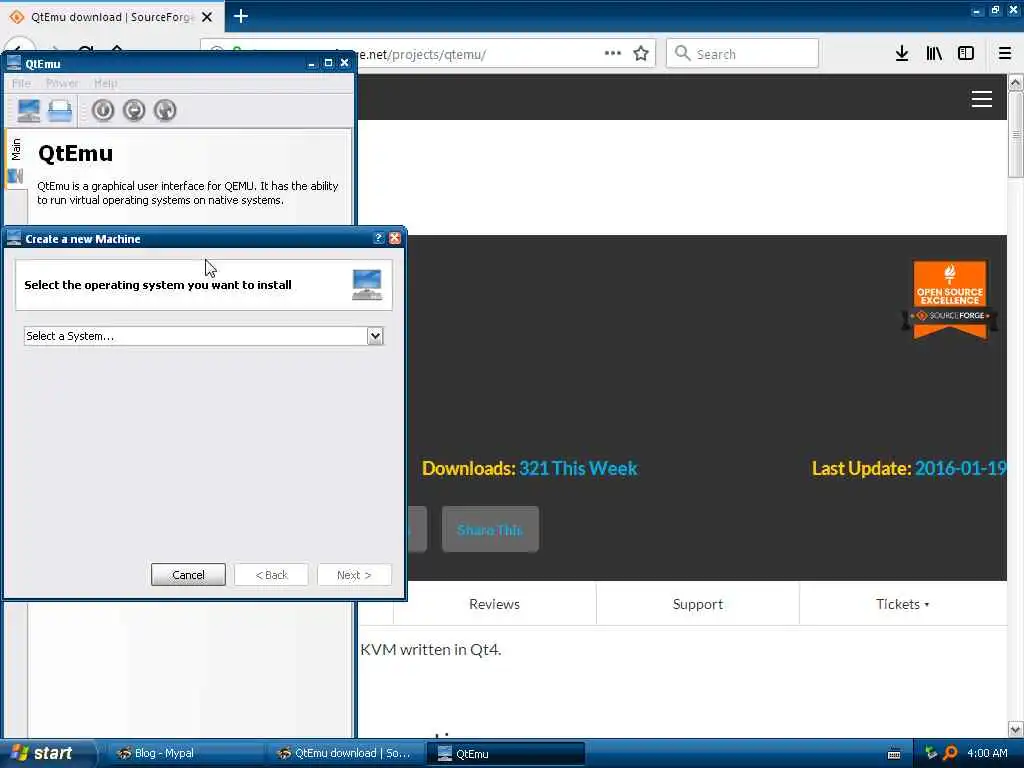Screen dimensions: 1024x768
Task: Click the 2016-01-19 last update link
Action: 960,468
